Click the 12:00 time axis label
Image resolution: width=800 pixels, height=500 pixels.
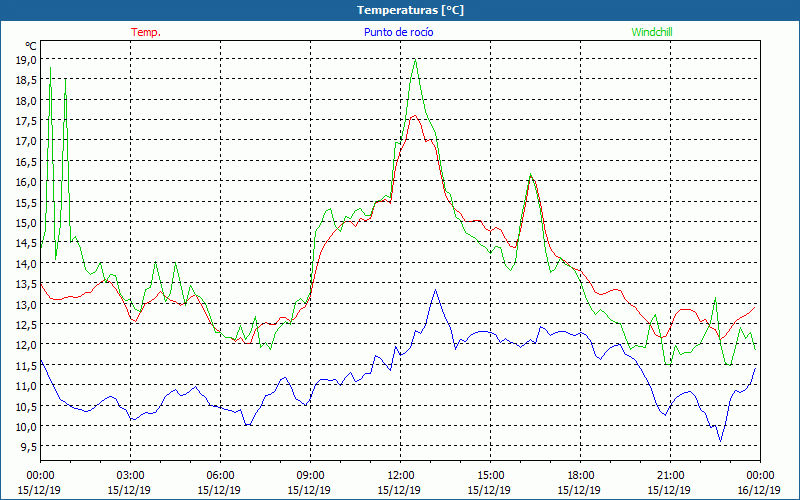click(x=399, y=475)
